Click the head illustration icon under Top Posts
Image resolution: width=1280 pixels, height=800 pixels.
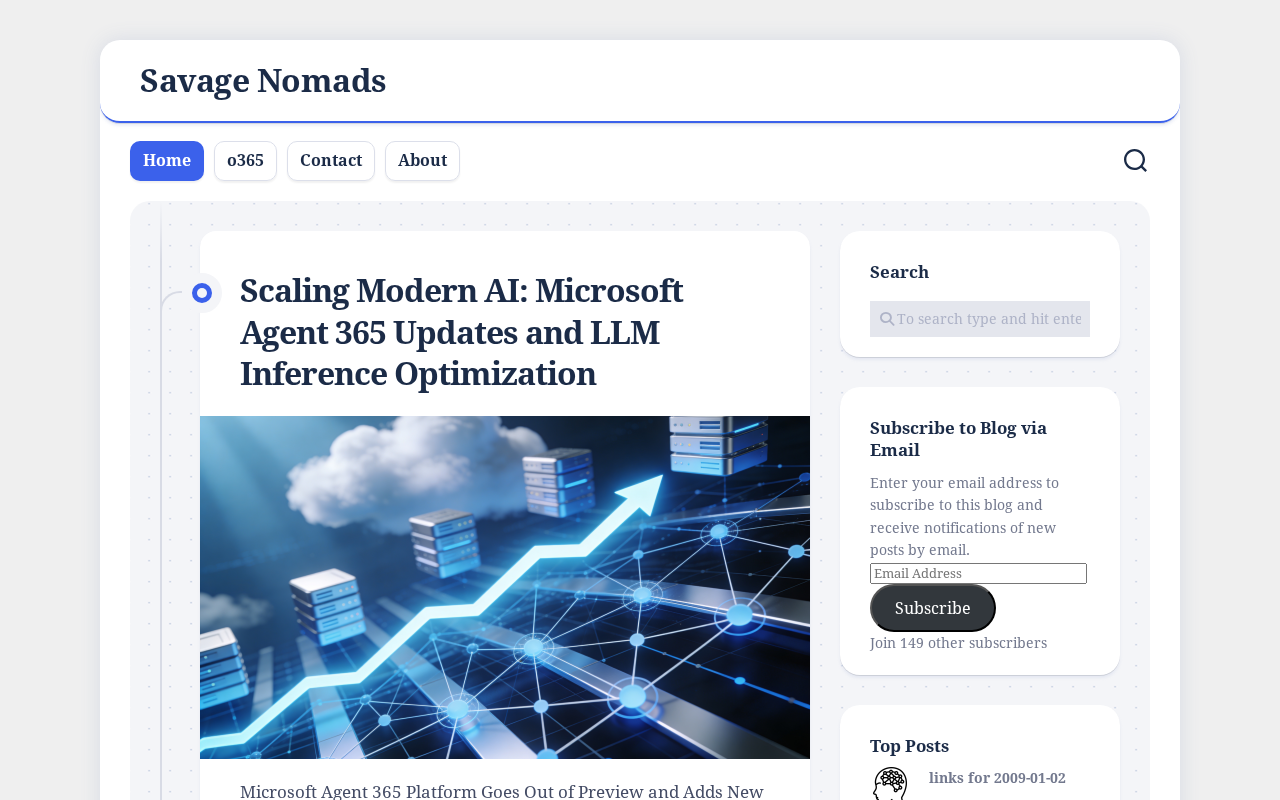(890, 783)
